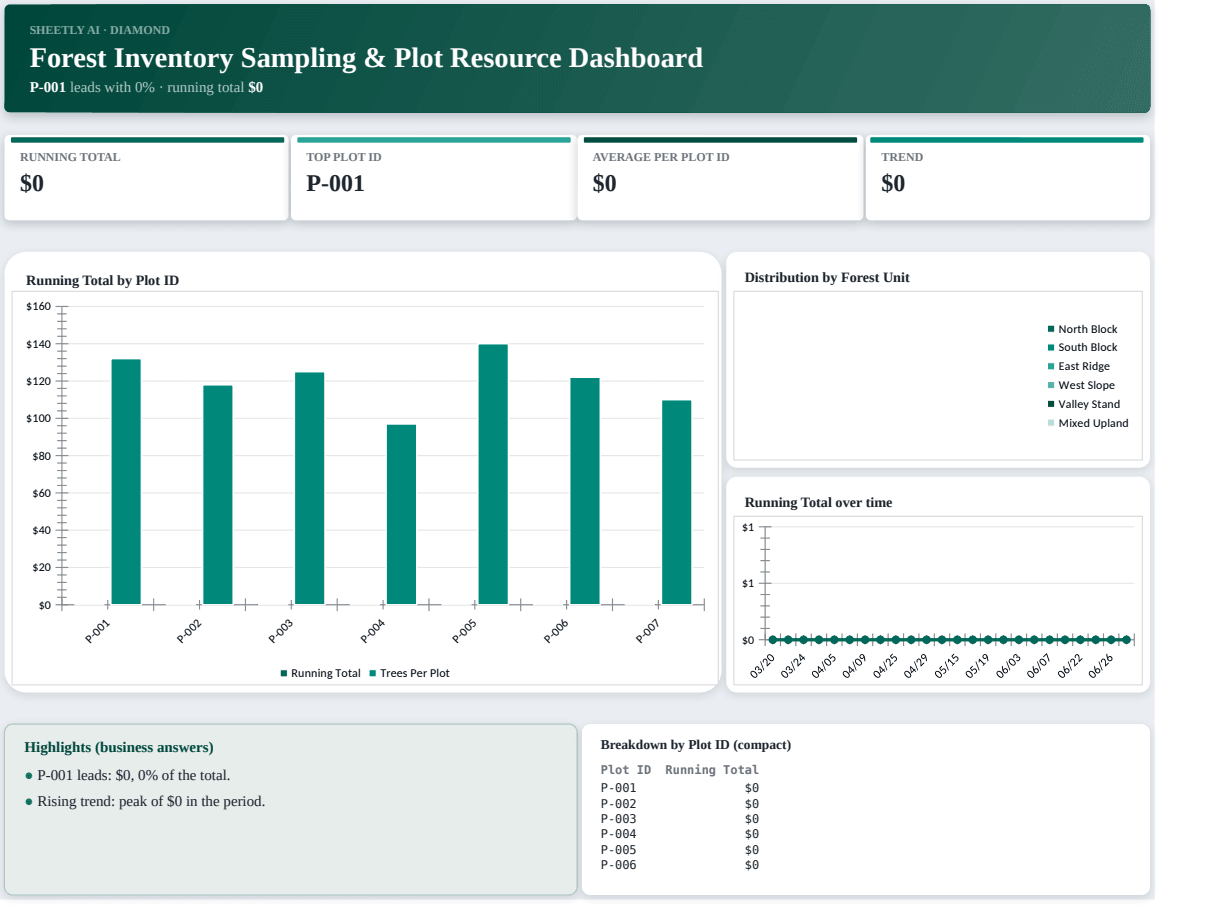The height and width of the screenshot is (922, 1227).
Task: Click the P-003 bar in the chart
Action: click(x=310, y=489)
